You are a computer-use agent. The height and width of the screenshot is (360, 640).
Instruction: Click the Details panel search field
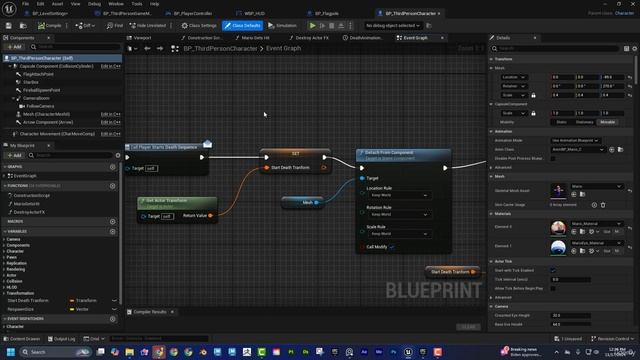[x=556, y=49]
